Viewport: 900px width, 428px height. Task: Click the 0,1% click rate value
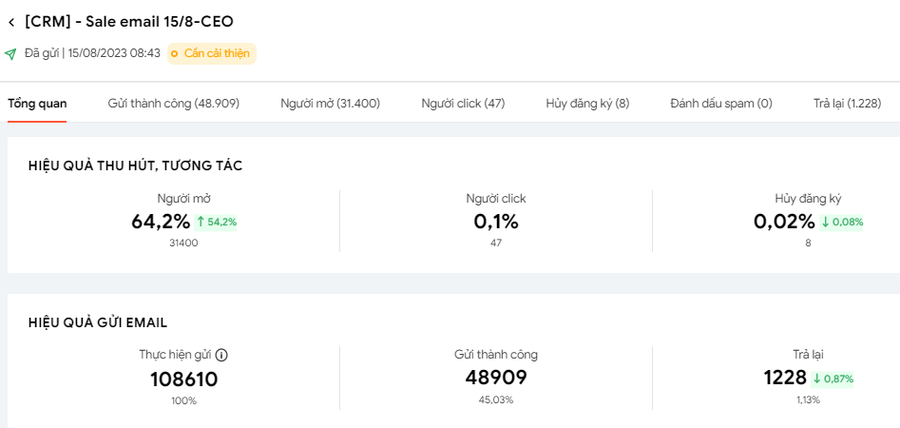click(496, 221)
